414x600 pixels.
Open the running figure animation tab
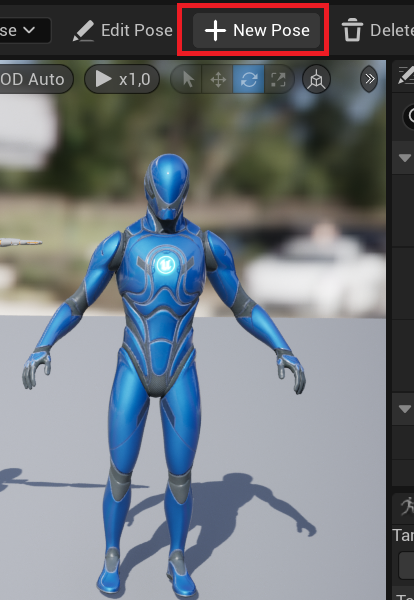click(407, 507)
